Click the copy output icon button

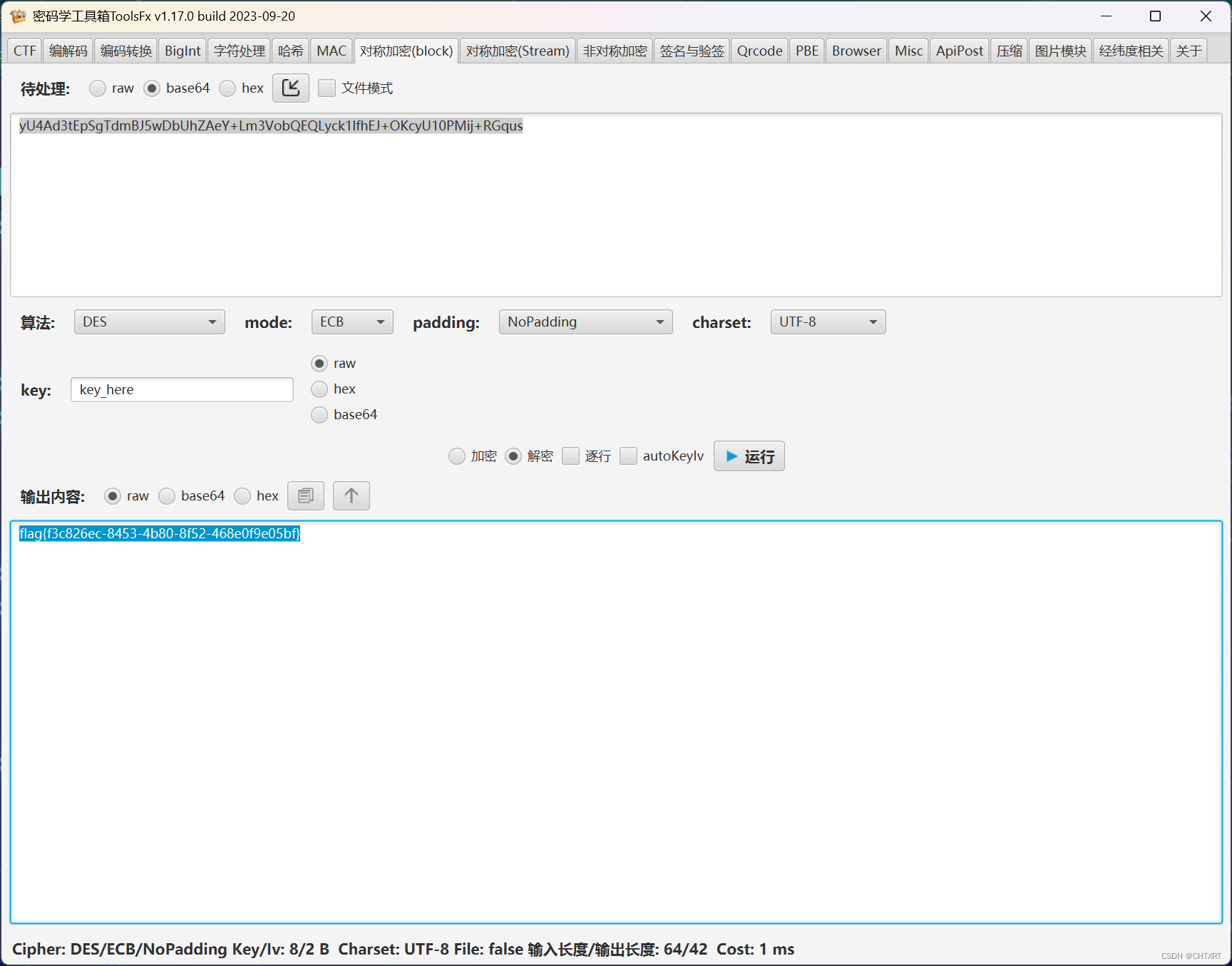(x=306, y=495)
